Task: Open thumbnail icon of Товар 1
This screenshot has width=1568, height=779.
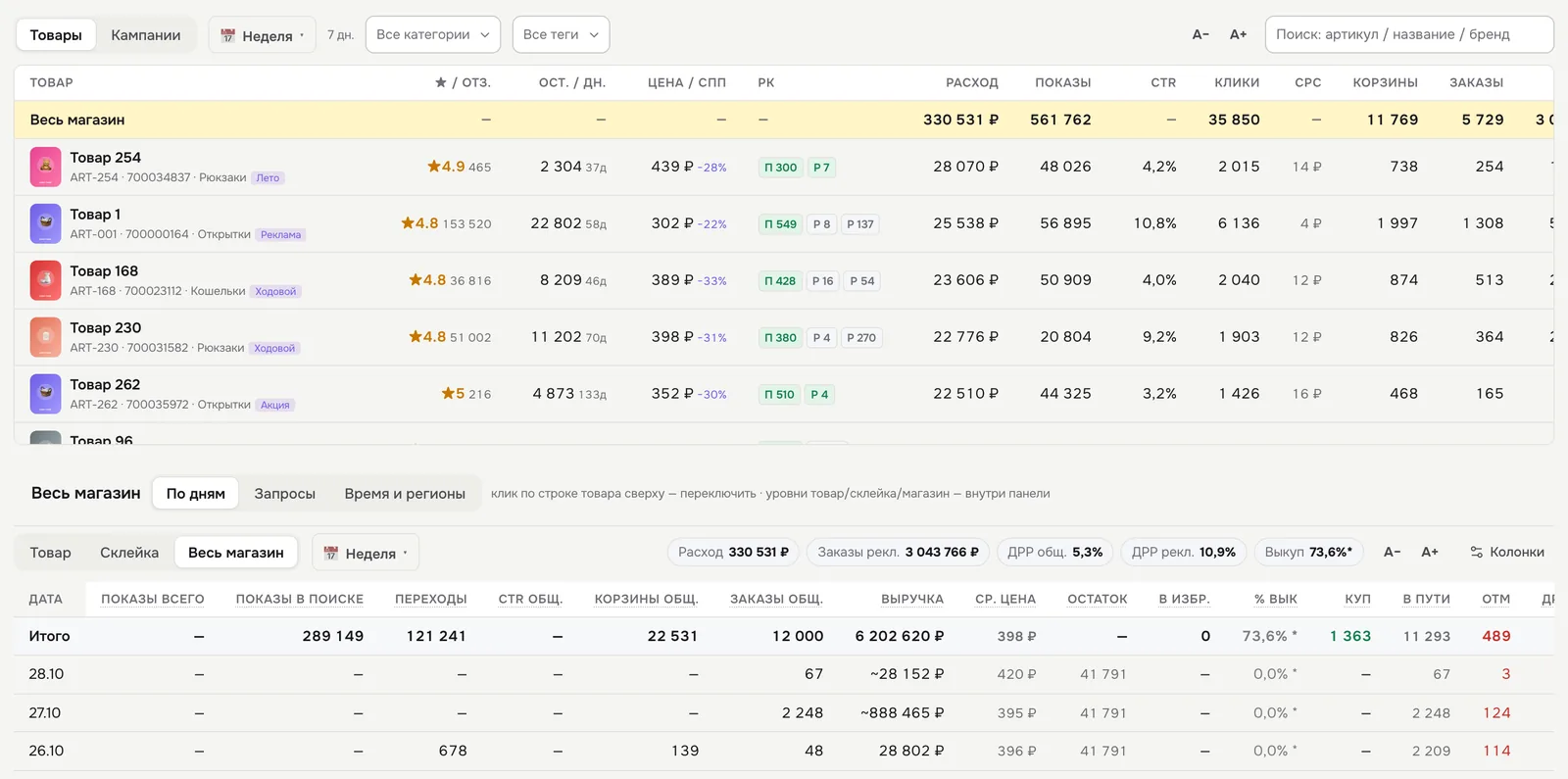Action: 46,223
